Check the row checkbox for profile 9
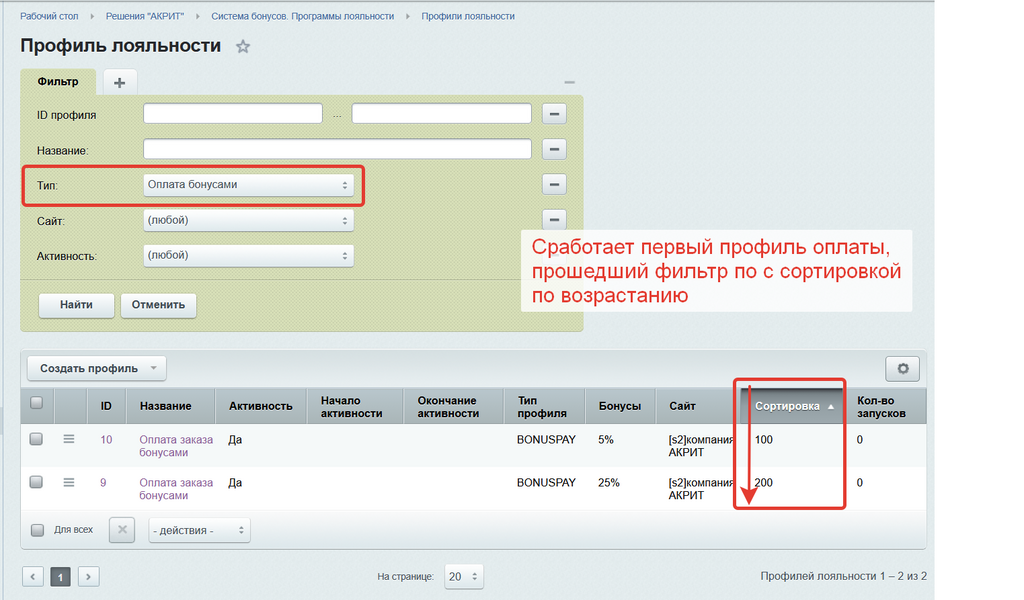 [36, 482]
